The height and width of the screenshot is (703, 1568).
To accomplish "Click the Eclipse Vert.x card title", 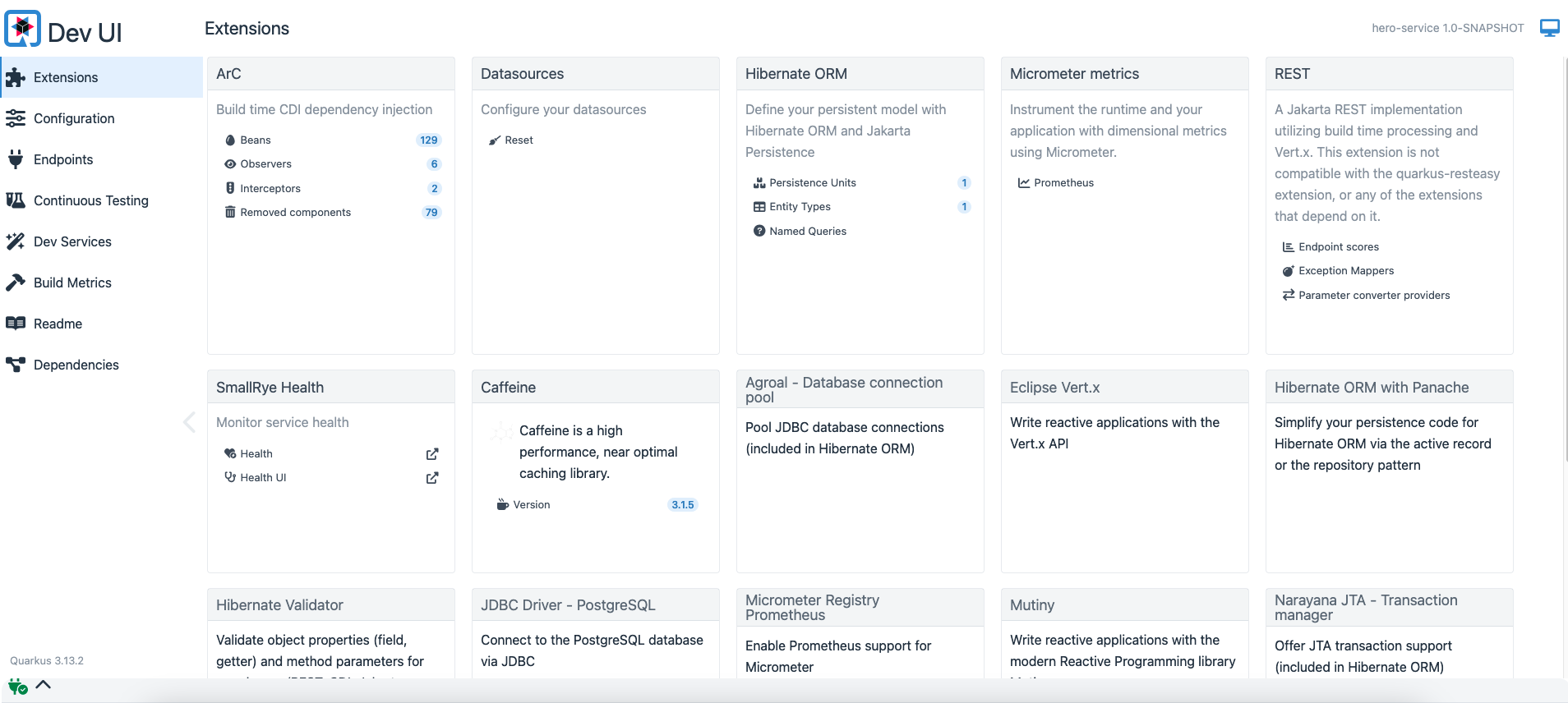I will coord(1054,388).
